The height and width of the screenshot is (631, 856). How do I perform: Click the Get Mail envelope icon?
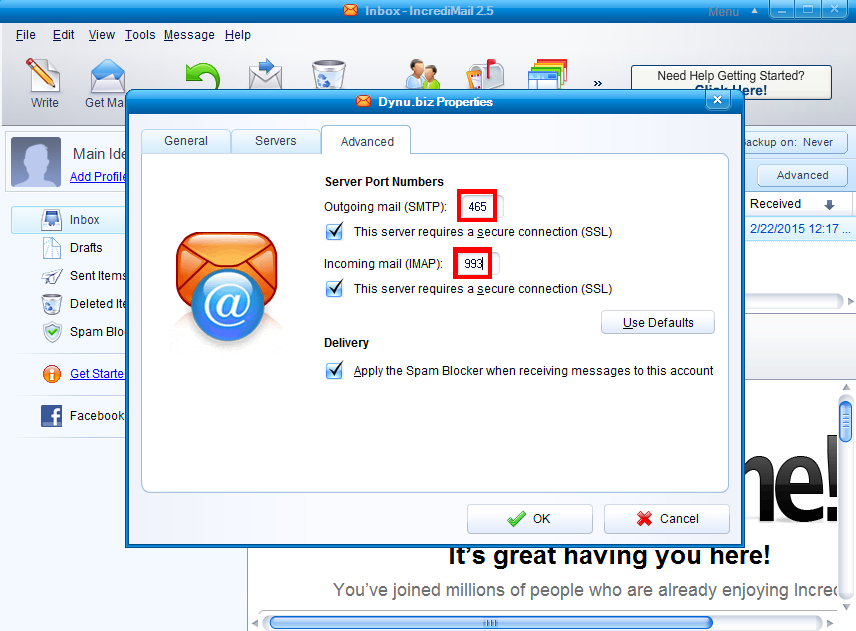[x=108, y=75]
